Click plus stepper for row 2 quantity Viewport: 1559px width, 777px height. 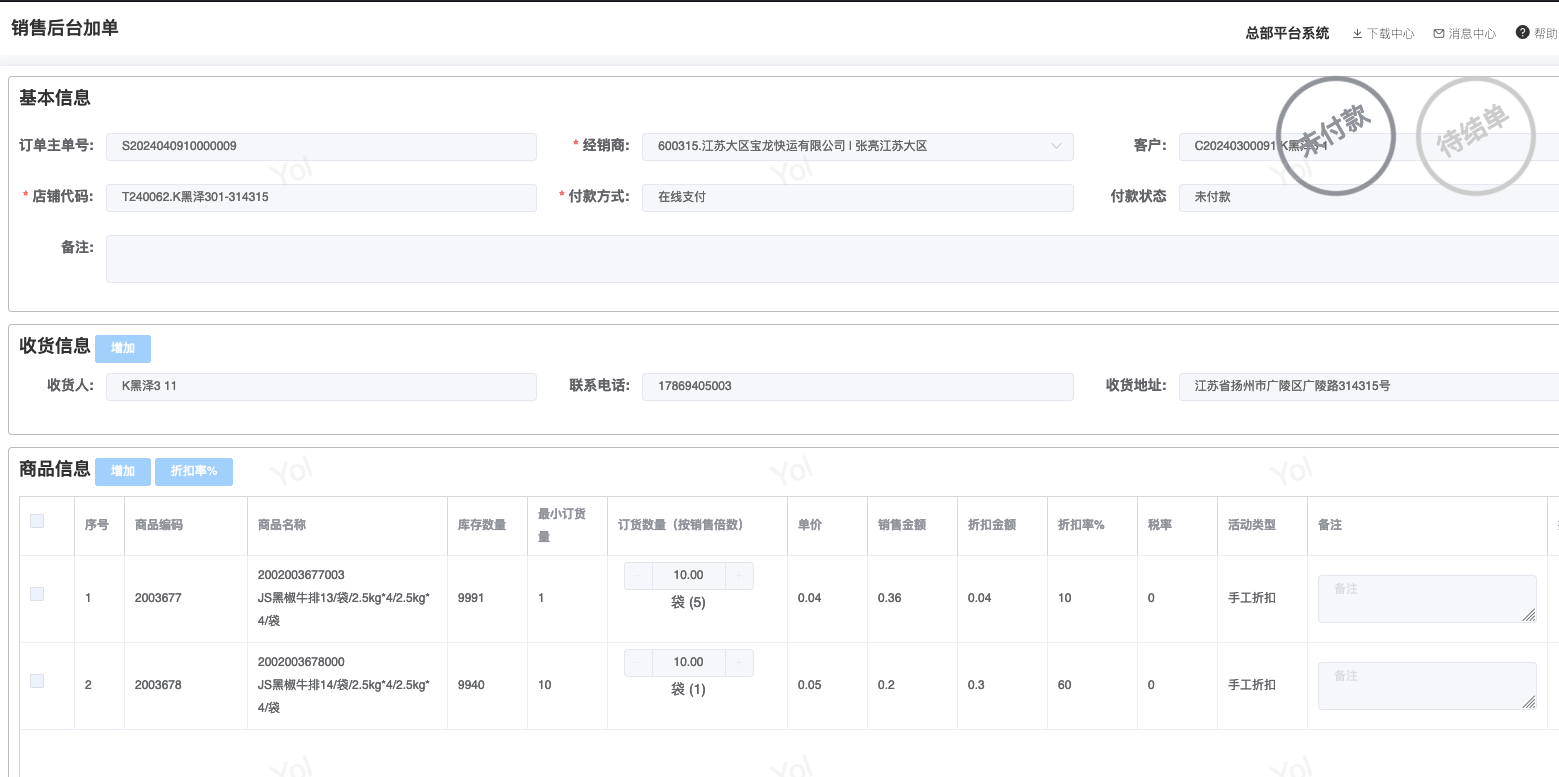point(739,663)
